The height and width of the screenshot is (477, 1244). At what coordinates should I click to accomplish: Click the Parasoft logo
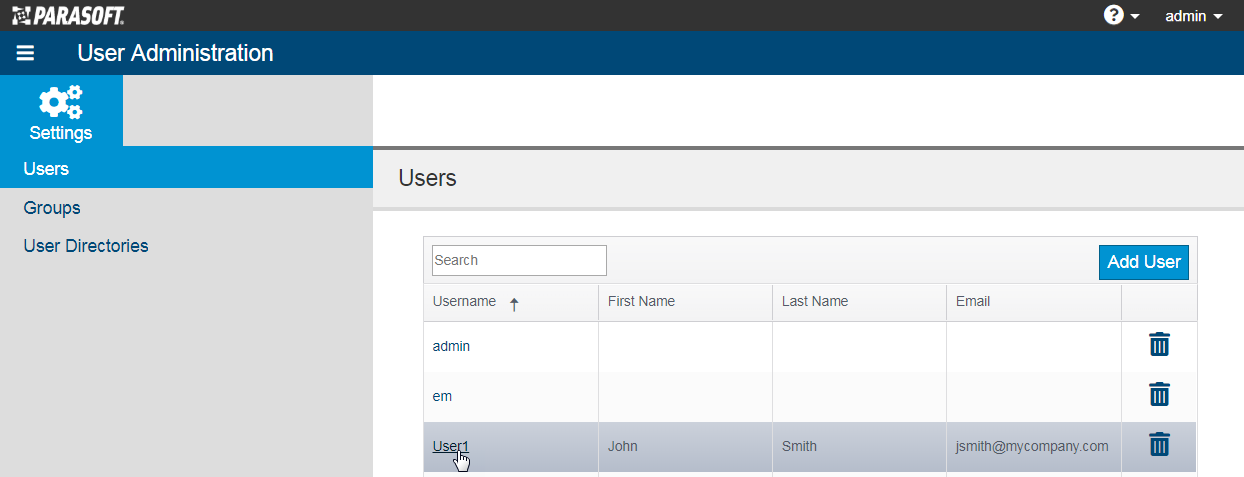click(68, 16)
